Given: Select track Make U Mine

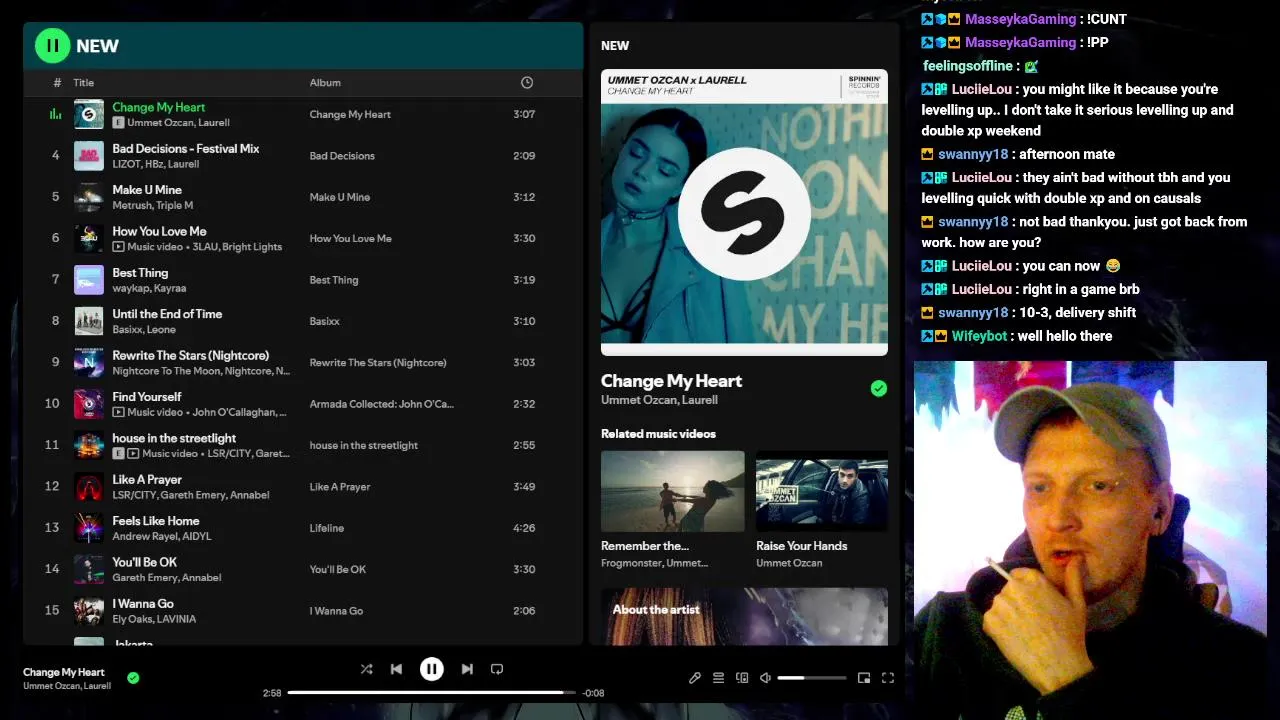Looking at the screenshot, I should pos(147,190).
